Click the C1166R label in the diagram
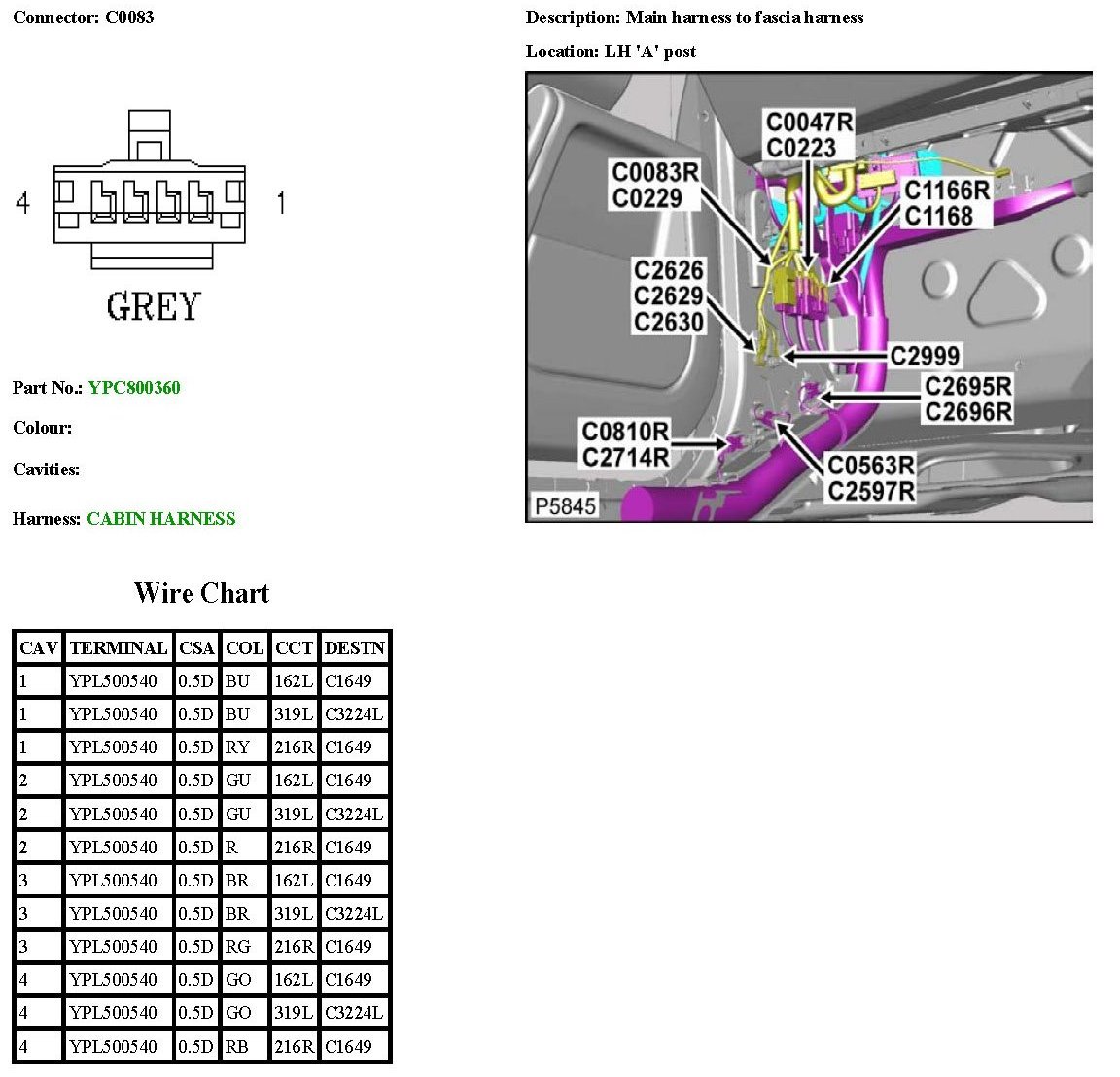 (947, 191)
